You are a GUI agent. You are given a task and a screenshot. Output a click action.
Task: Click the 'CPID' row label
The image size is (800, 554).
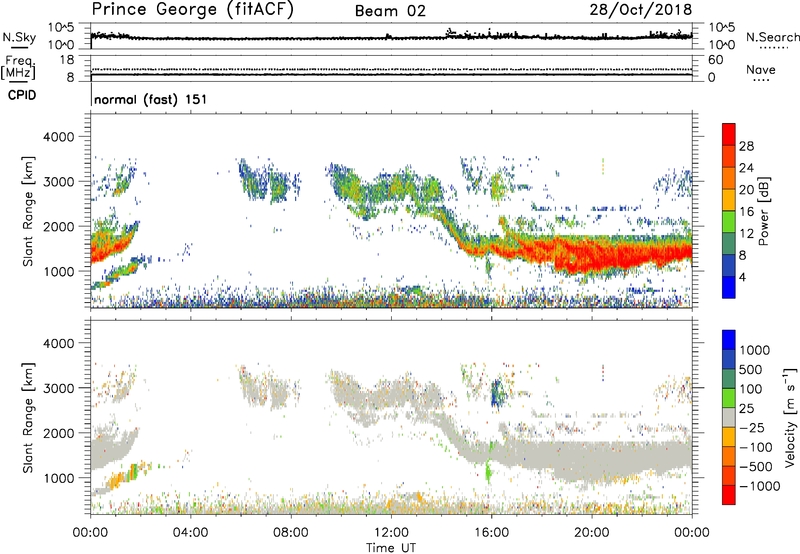point(22,95)
